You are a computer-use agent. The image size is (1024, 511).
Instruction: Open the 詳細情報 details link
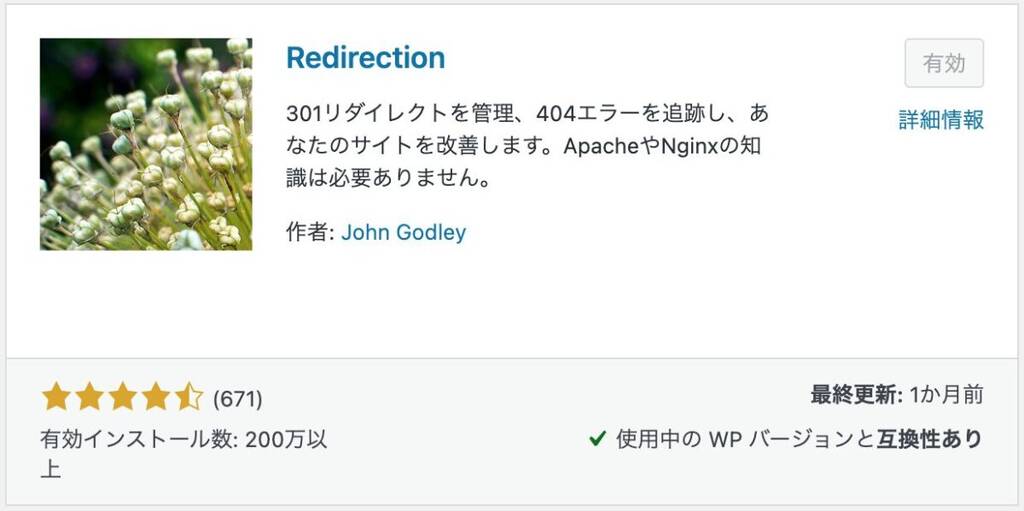[x=941, y=120]
